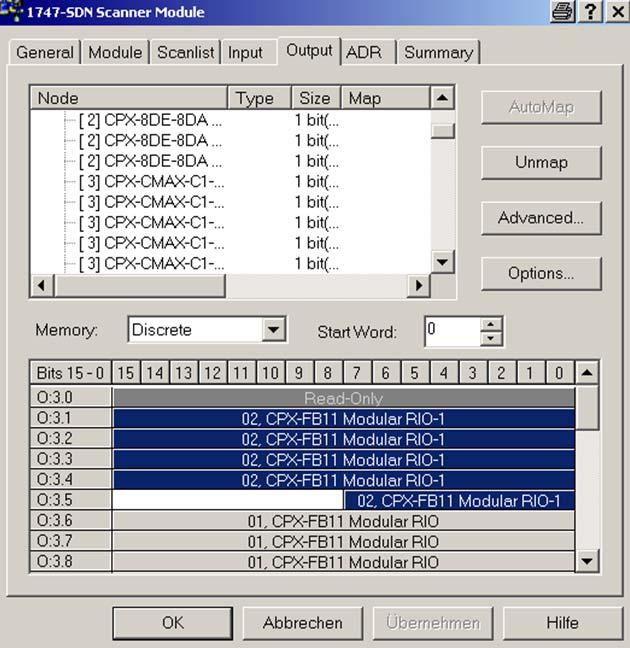Click bit map scroll up arrow
Image resolution: width=630 pixels, height=648 pixels.
(587, 373)
